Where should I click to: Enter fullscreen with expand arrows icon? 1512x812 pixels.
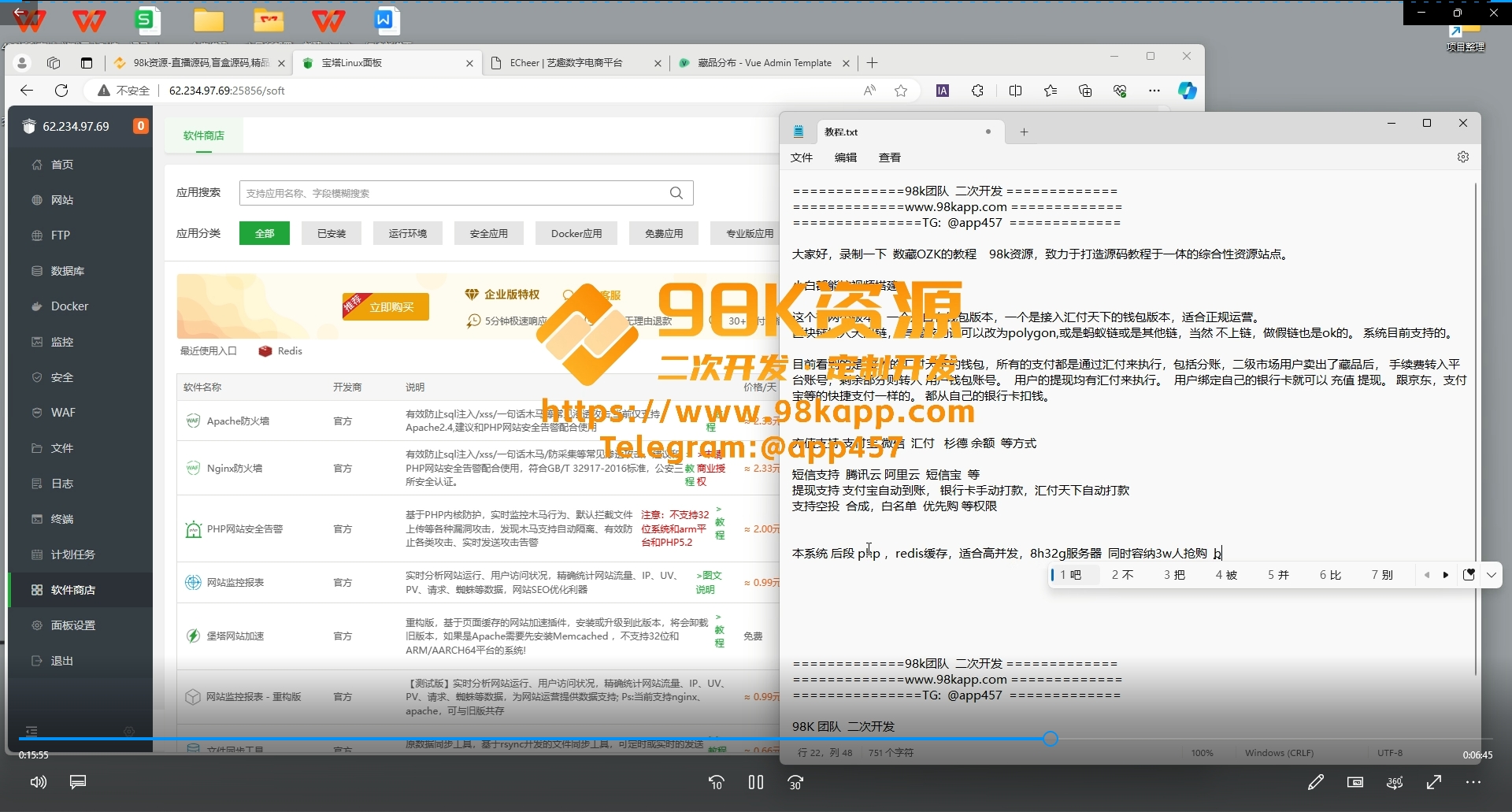pyautogui.click(x=1434, y=782)
